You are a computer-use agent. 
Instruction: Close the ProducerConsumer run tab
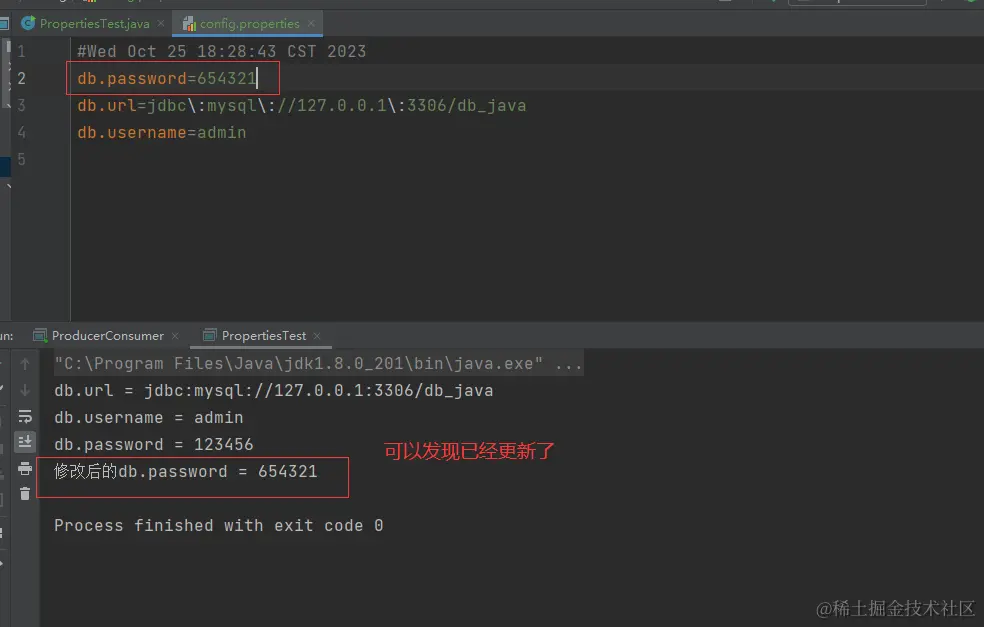coord(175,336)
